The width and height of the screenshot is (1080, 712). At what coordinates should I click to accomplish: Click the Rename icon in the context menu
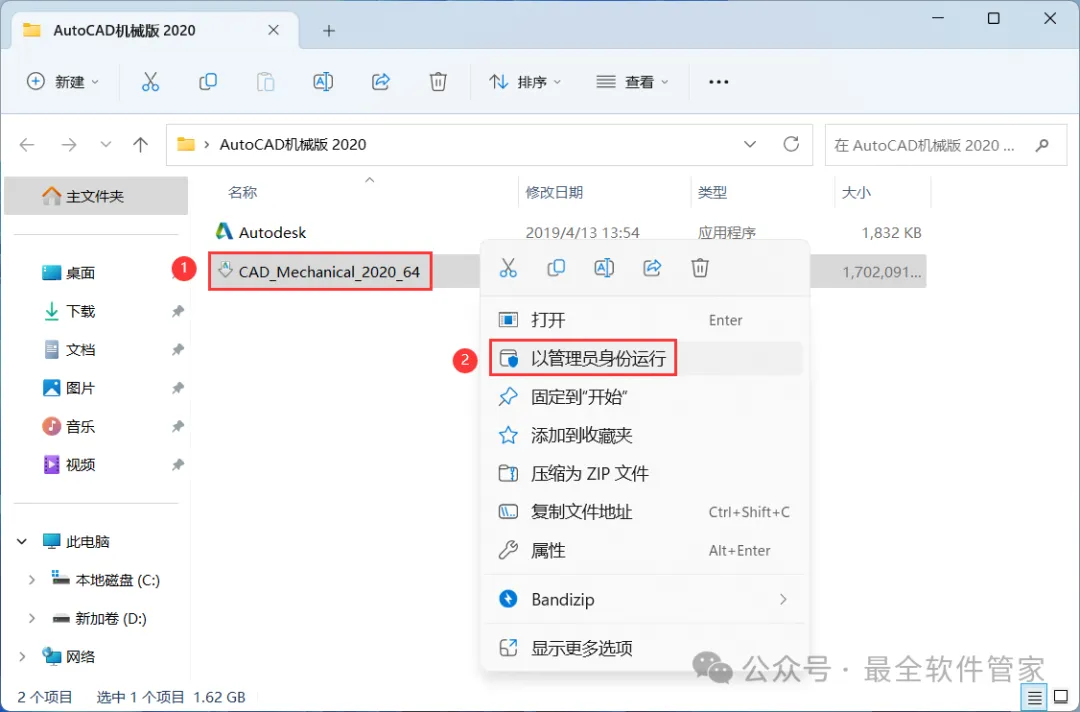604,268
